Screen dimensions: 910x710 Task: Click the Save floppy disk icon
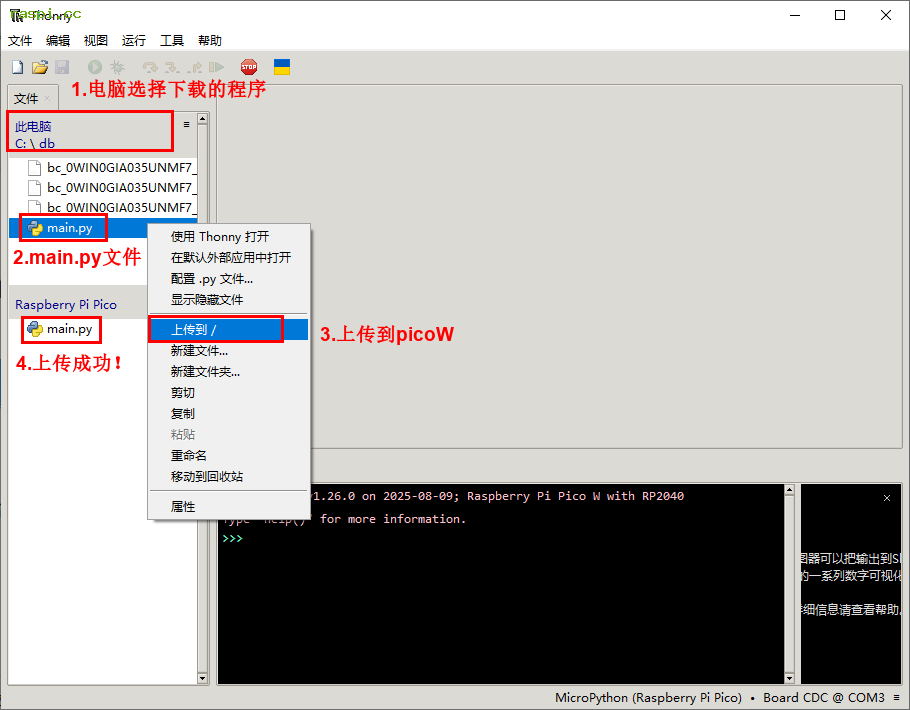coord(62,67)
